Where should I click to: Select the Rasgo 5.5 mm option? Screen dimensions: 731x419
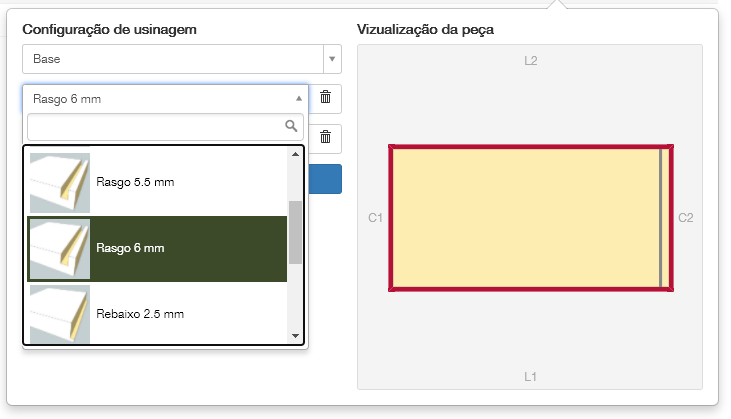[x=136, y=183]
